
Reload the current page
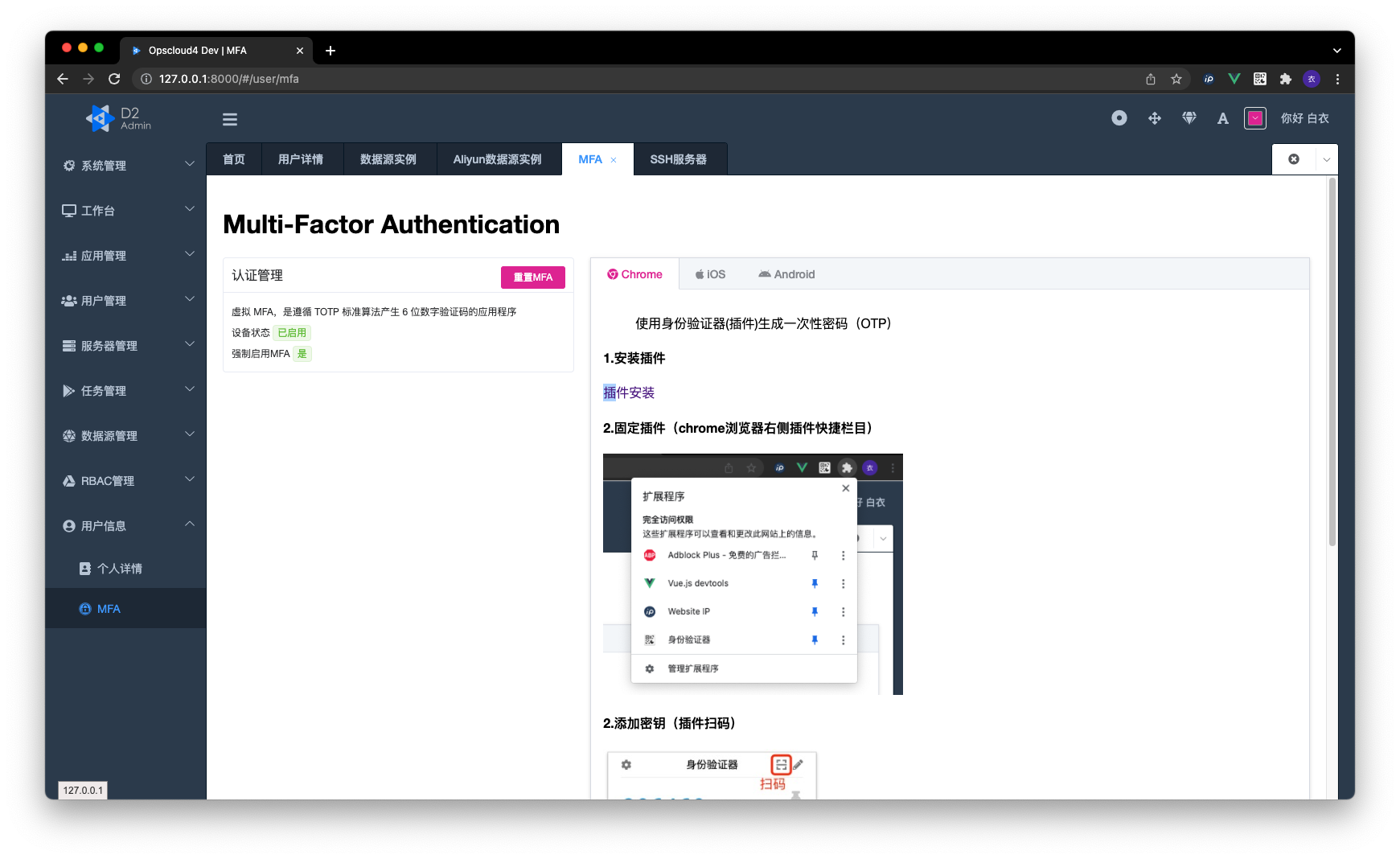click(x=114, y=79)
